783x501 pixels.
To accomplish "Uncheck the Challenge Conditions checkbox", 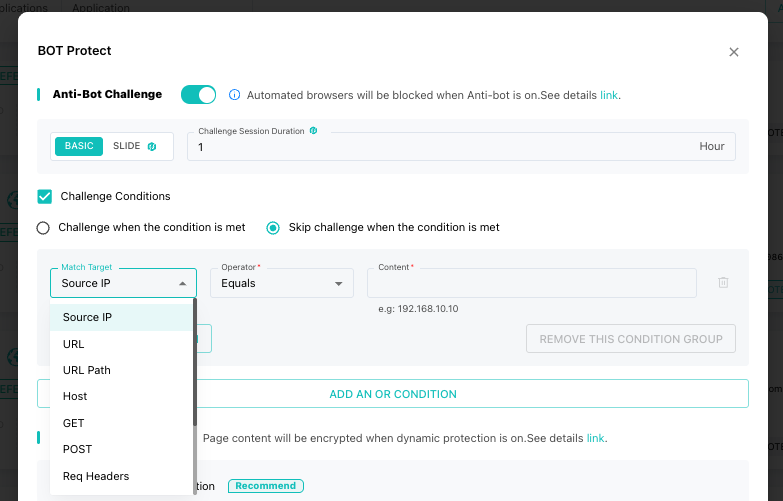I will [44, 196].
